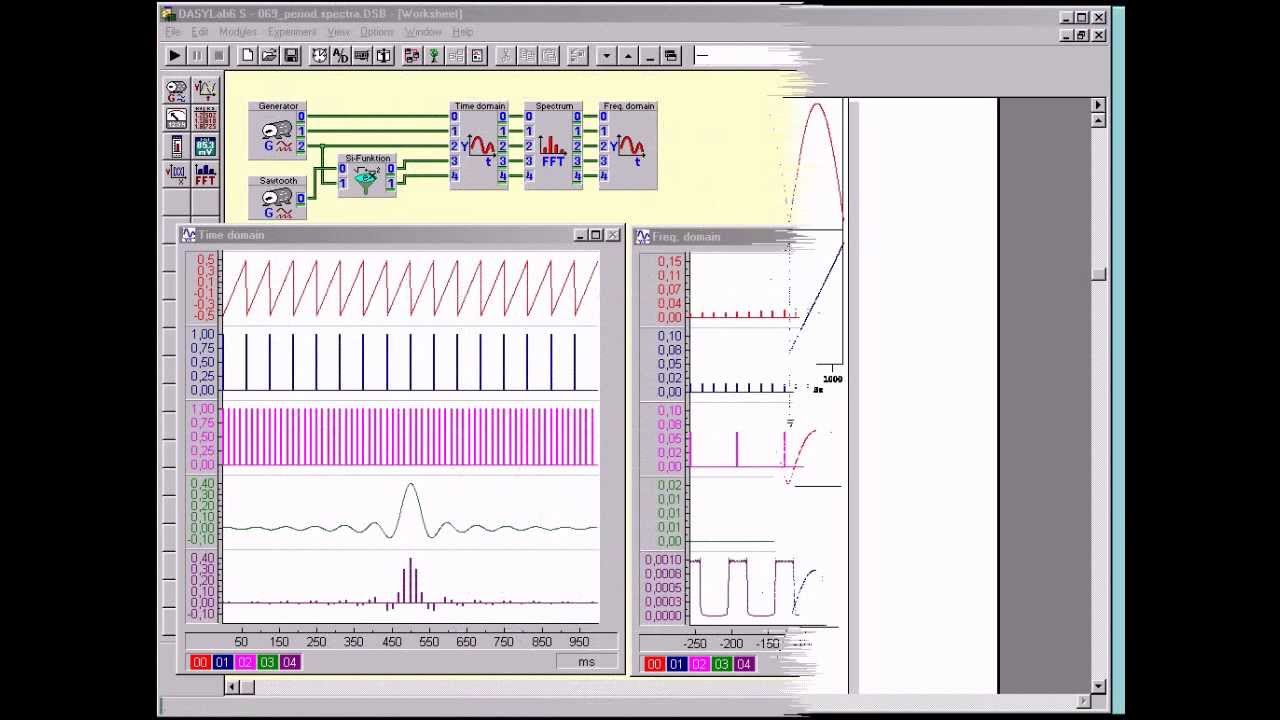Open the File menu
This screenshot has height=720, width=1280.
pyautogui.click(x=173, y=32)
